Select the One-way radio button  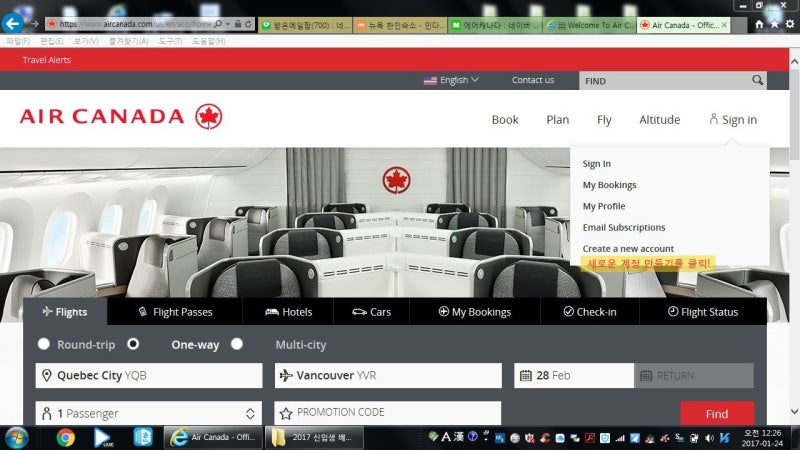pyautogui.click(x=133, y=344)
